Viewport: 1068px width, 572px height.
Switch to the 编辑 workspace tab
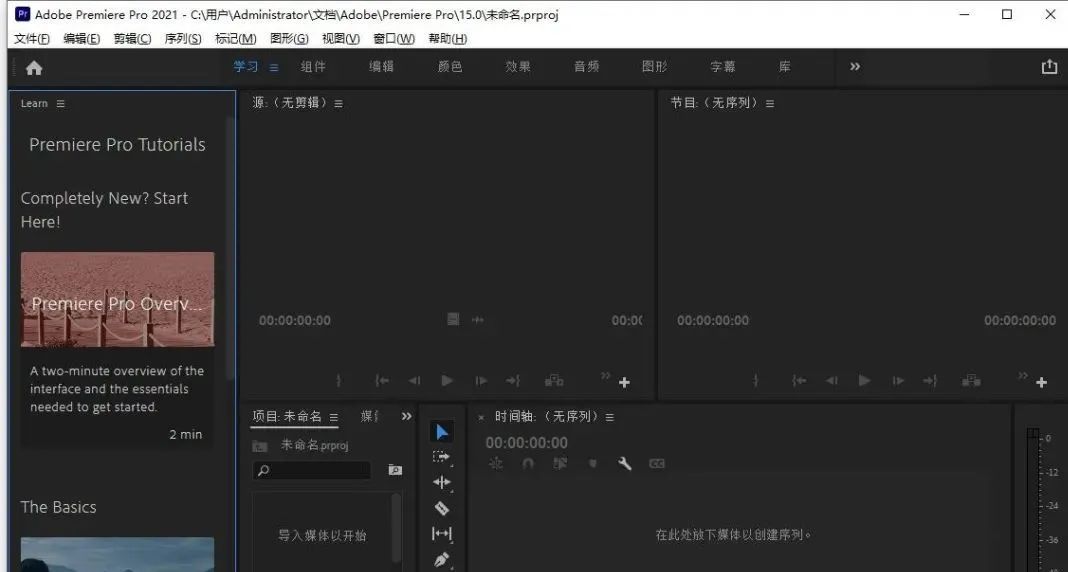[x=381, y=67]
